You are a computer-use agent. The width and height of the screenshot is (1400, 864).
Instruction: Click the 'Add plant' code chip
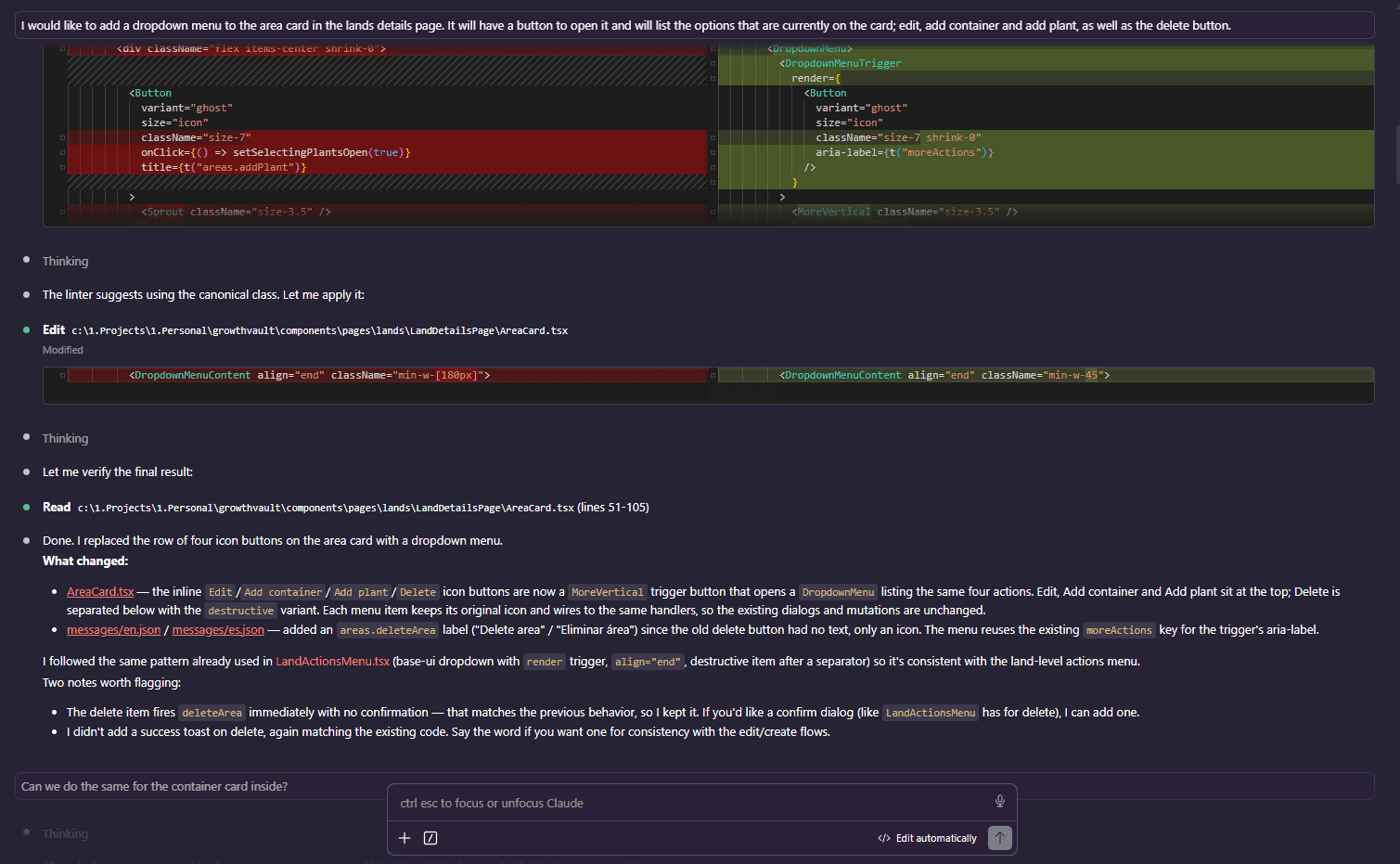click(361, 592)
